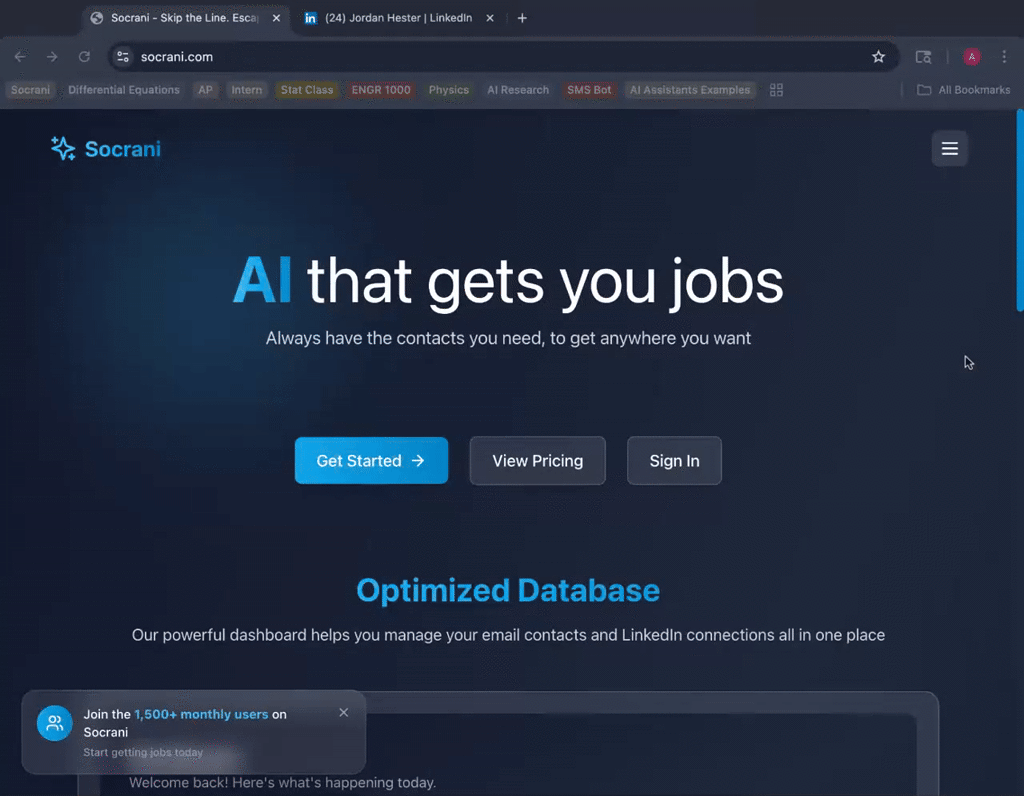This screenshot has width=1024, height=796.
Task: Open the AP bookmark group
Action: [x=205, y=90]
